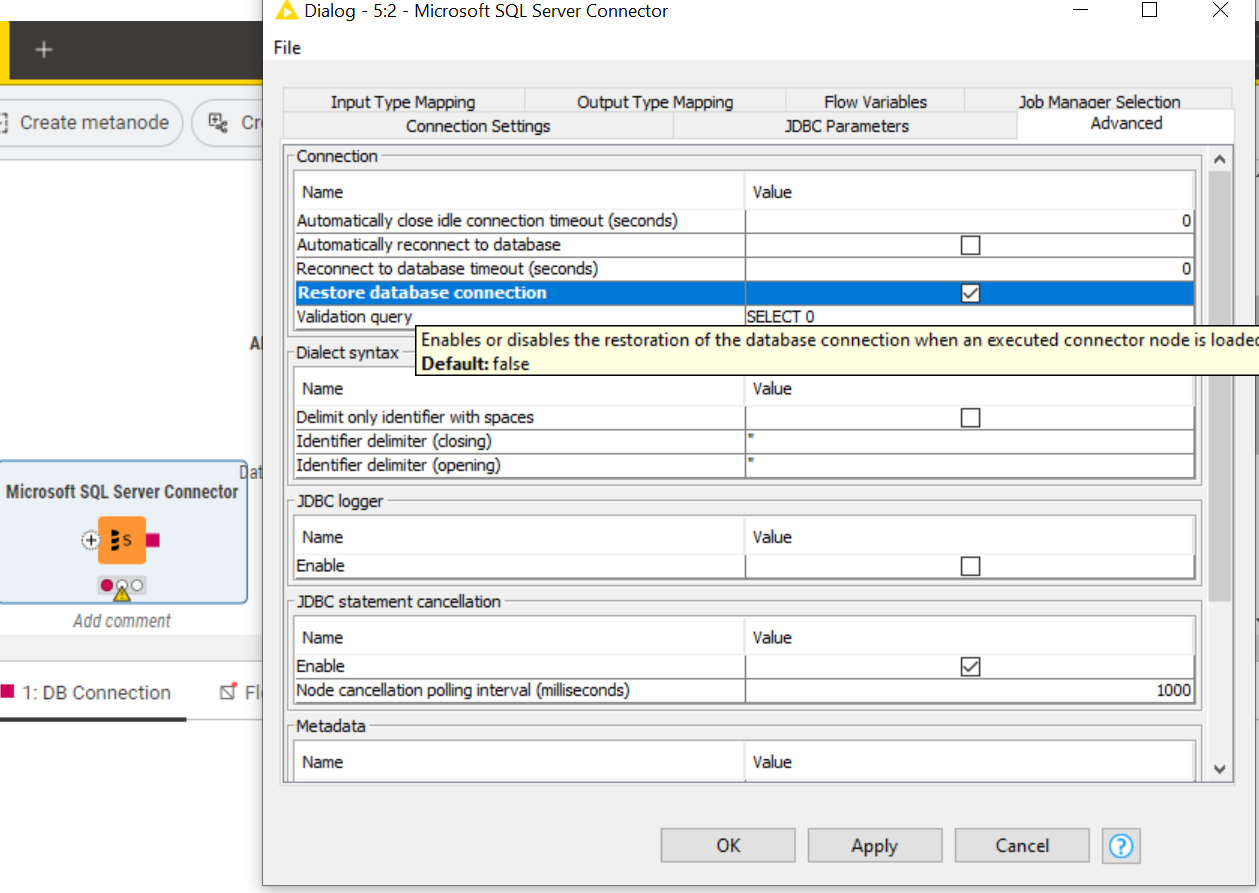The width and height of the screenshot is (1259, 893).
Task: Click the OK button
Action: 729,846
